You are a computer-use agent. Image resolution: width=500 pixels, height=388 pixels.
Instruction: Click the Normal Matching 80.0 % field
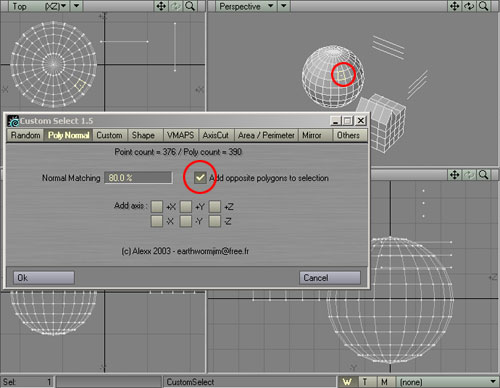coord(138,178)
